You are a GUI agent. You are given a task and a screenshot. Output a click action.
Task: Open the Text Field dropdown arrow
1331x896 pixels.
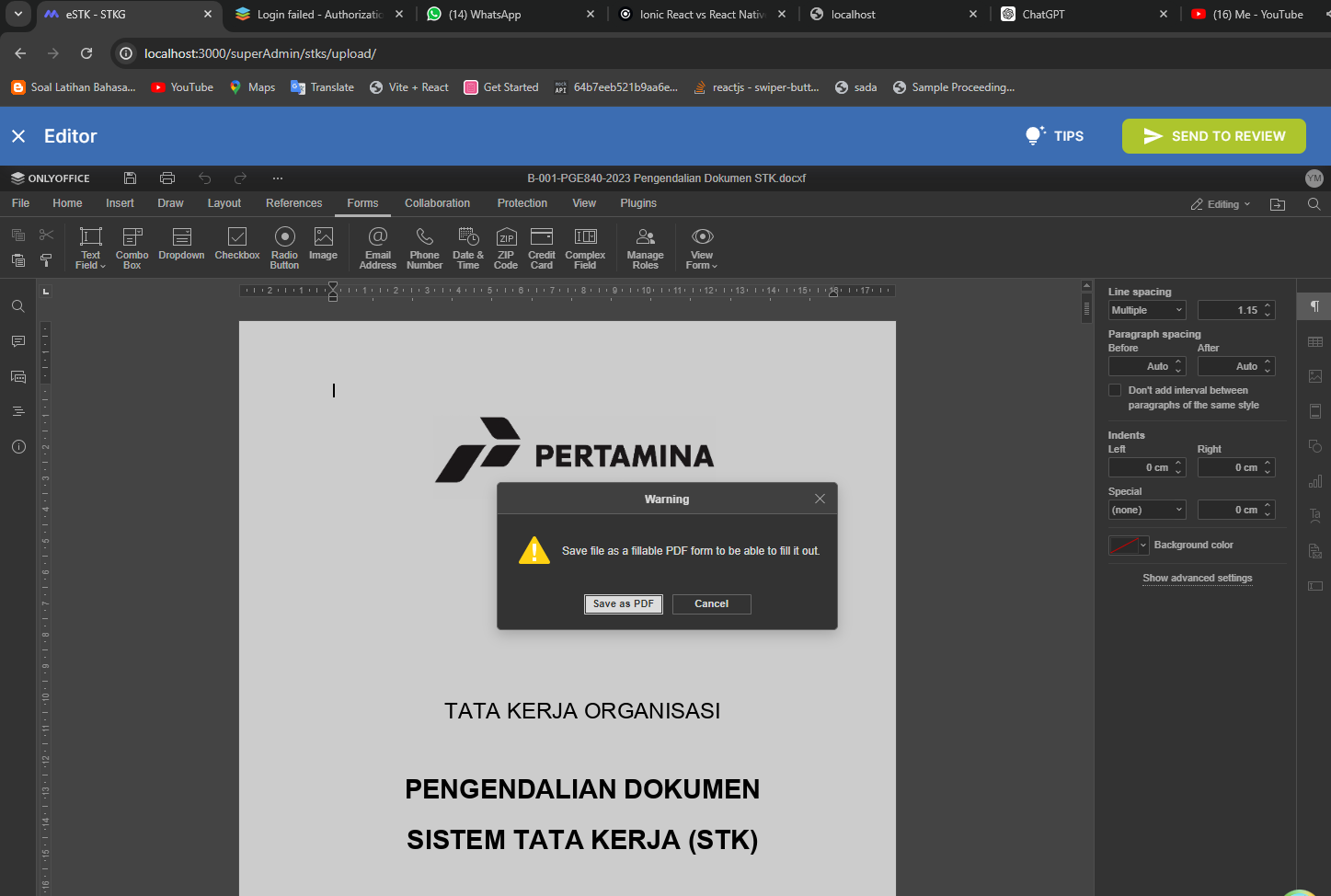point(103,266)
